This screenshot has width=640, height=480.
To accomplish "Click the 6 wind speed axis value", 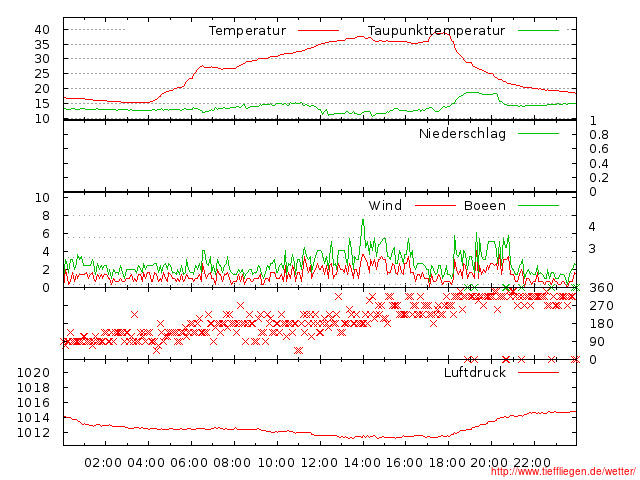I will coord(46,233).
